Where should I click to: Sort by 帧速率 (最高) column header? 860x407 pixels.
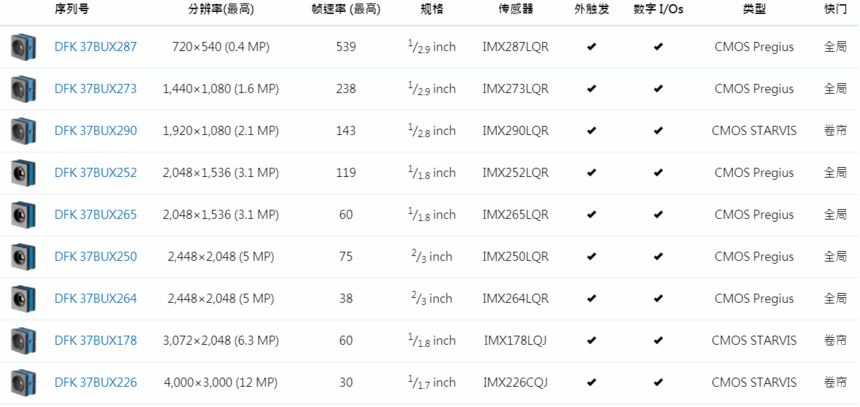[x=346, y=9]
